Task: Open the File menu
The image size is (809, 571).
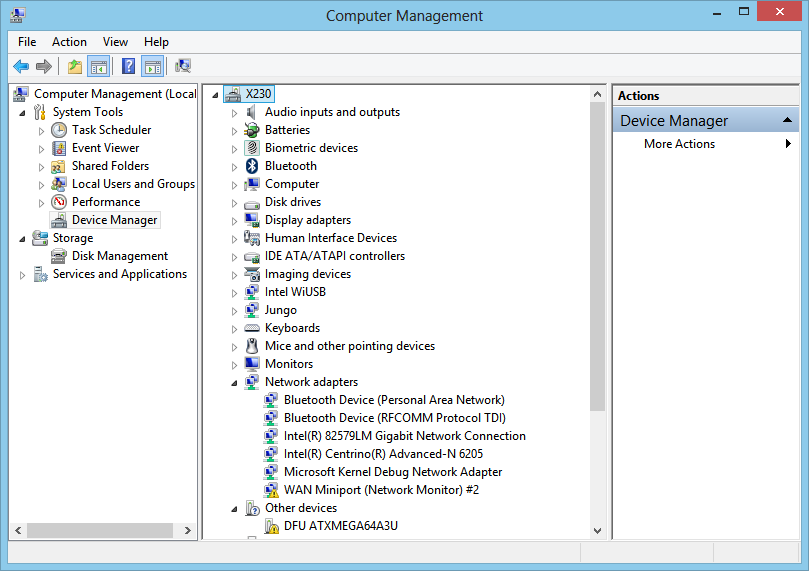Action: coord(27,42)
